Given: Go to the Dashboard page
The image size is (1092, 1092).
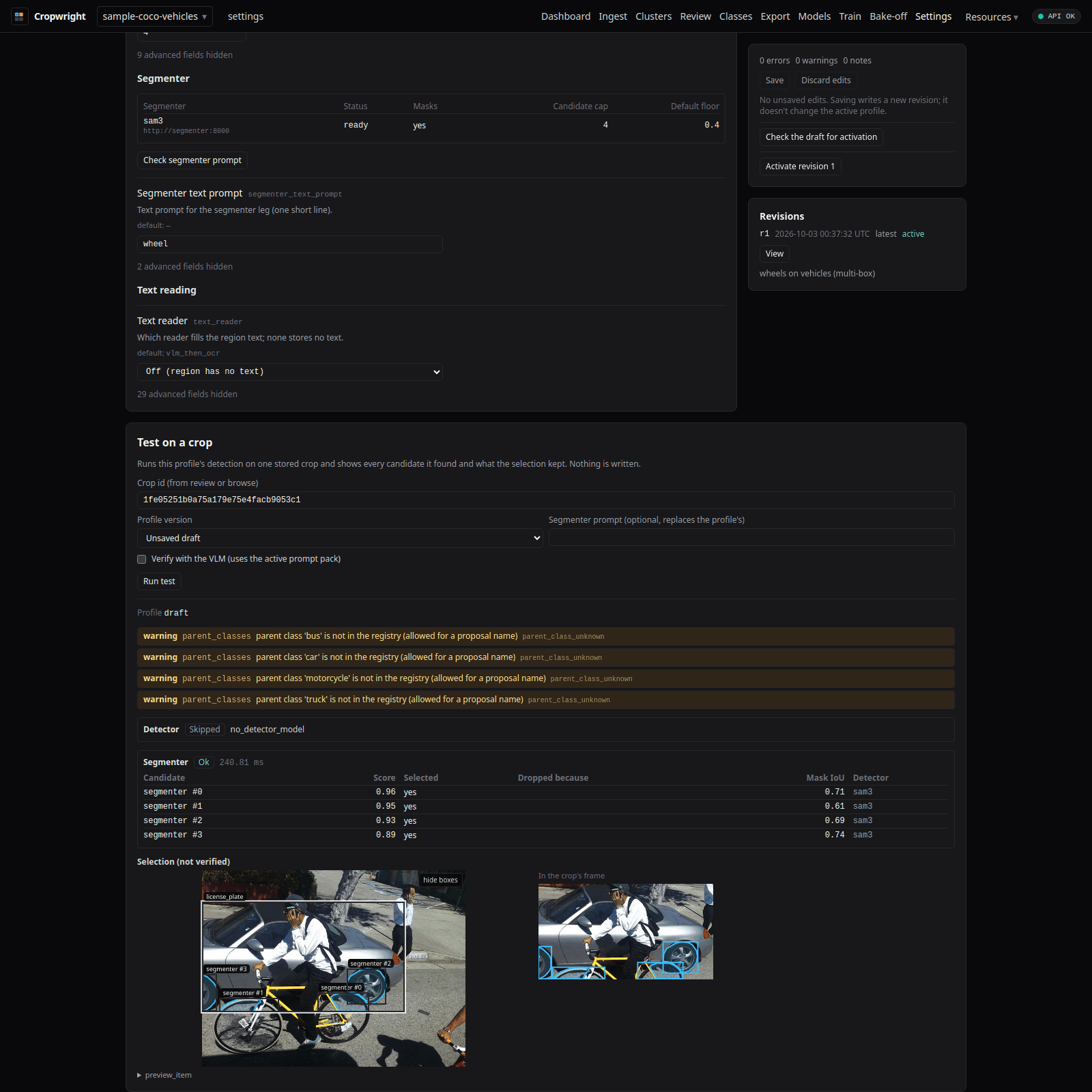Looking at the screenshot, I should pos(566,16).
